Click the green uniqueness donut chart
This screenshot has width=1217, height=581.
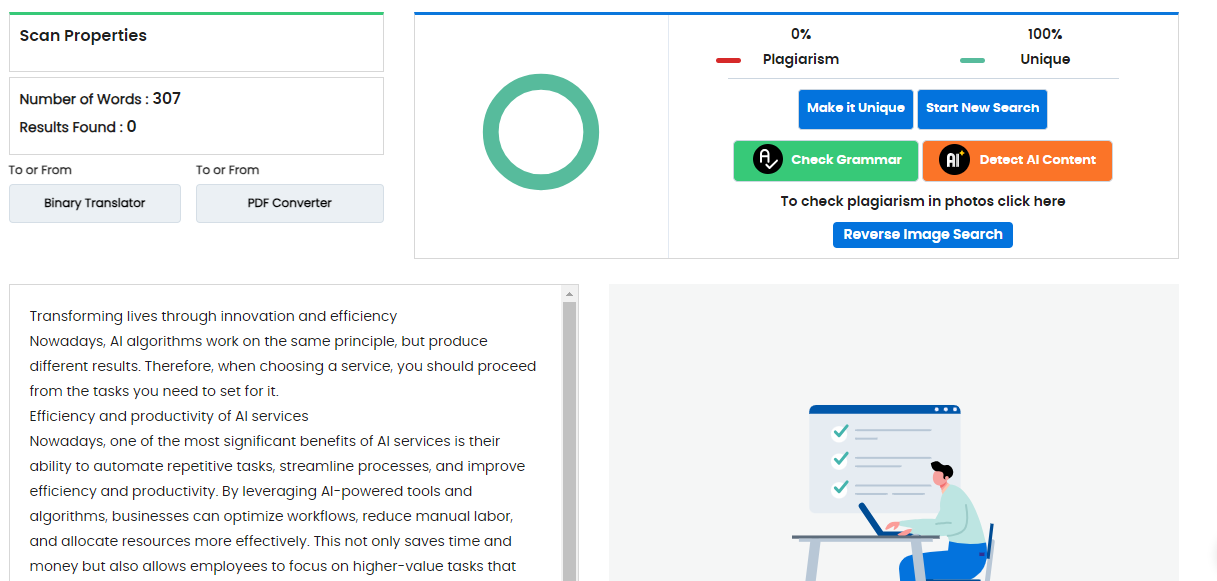click(x=541, y=132)
